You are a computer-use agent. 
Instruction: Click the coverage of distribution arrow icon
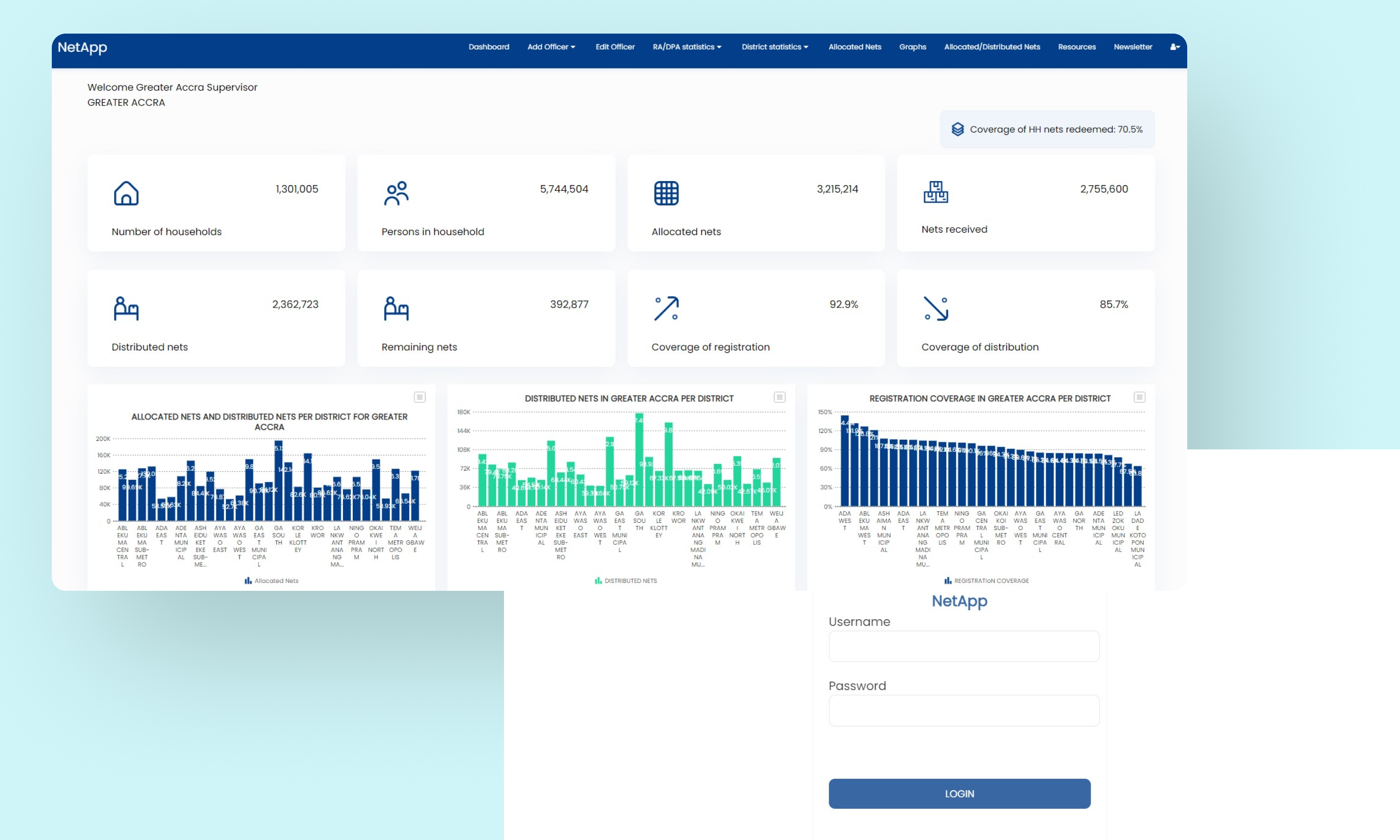click(935, 308)
